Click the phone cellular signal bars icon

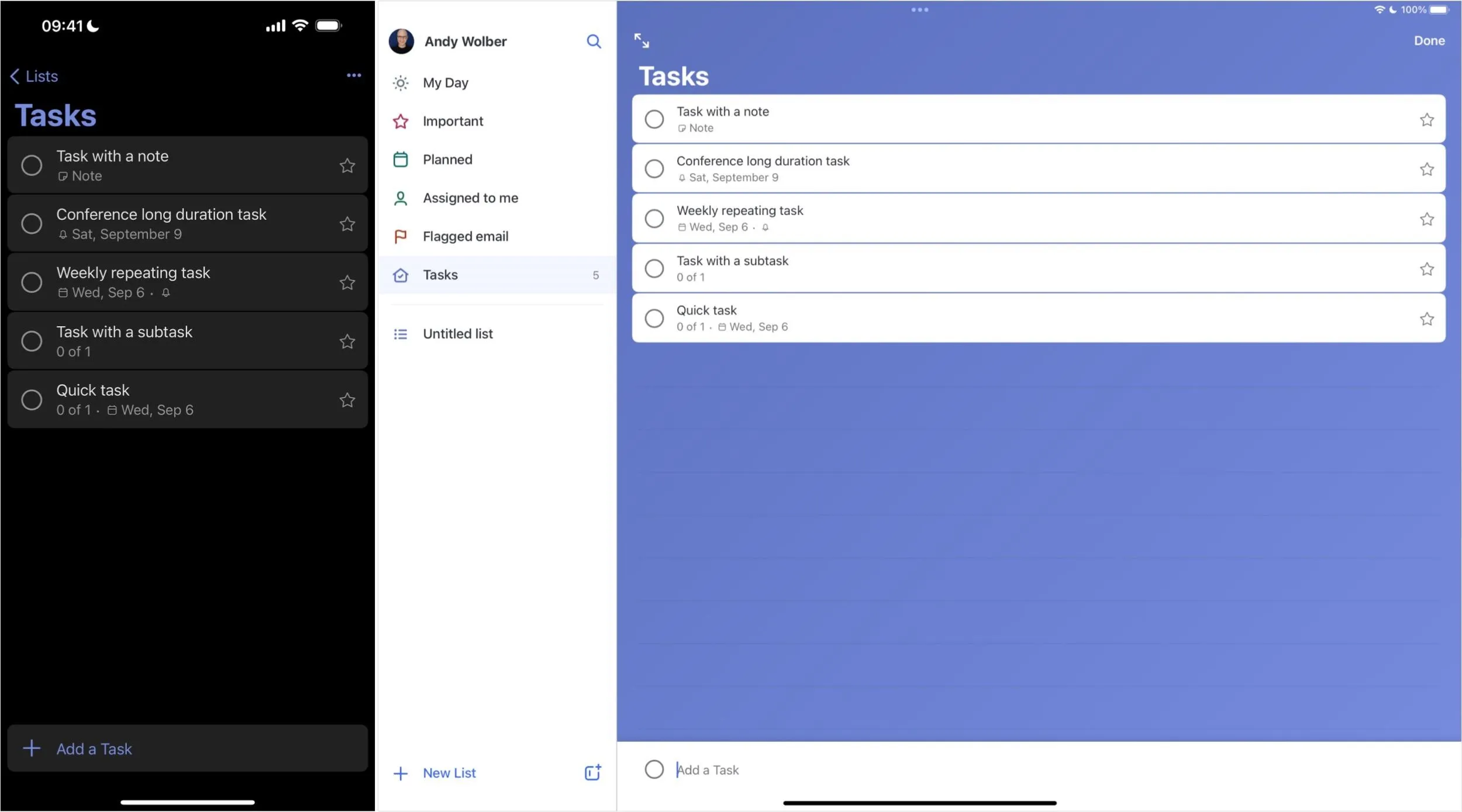(275, 26)
